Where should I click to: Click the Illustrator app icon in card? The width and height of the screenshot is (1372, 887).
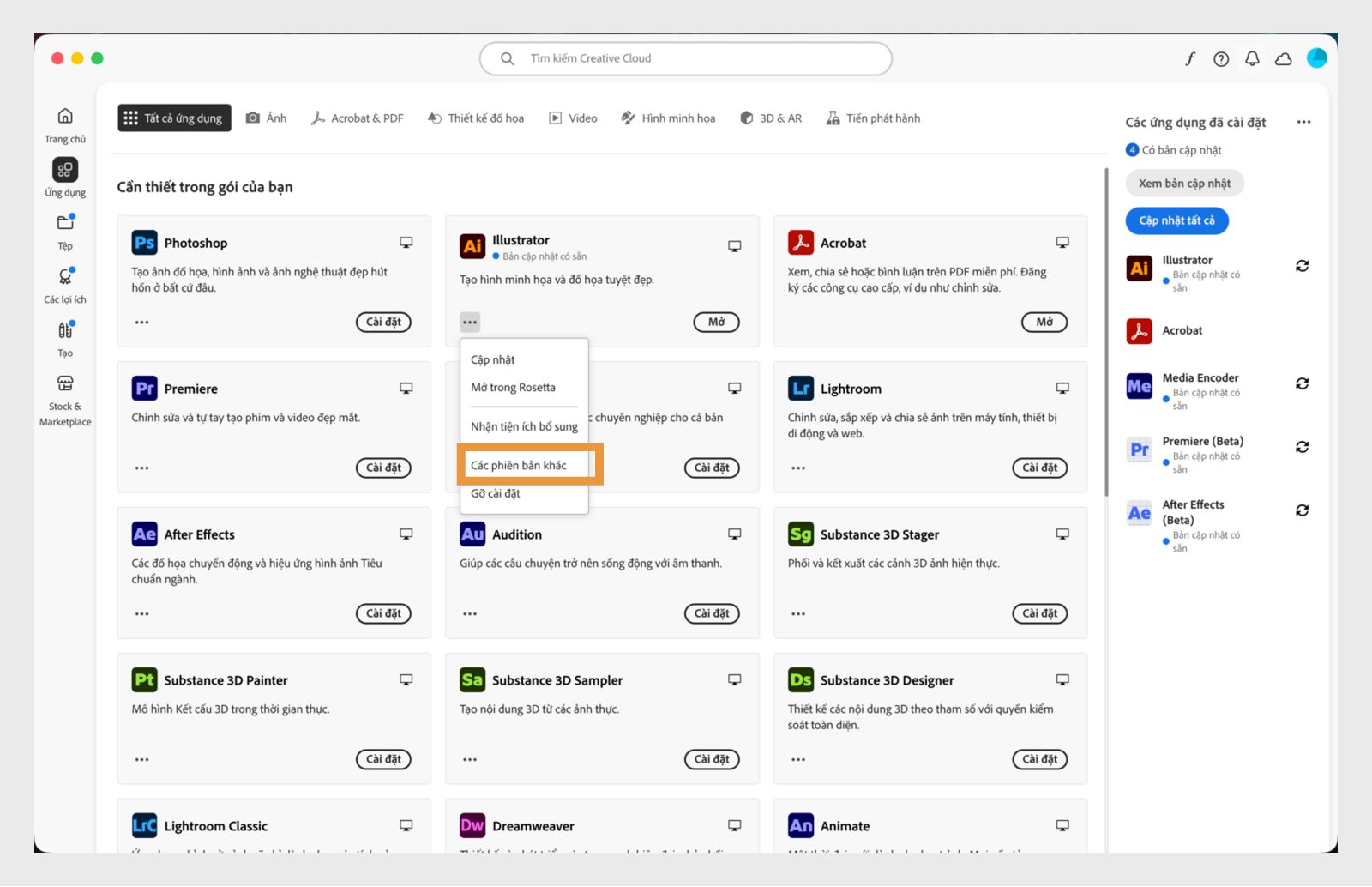pos(472,246)
